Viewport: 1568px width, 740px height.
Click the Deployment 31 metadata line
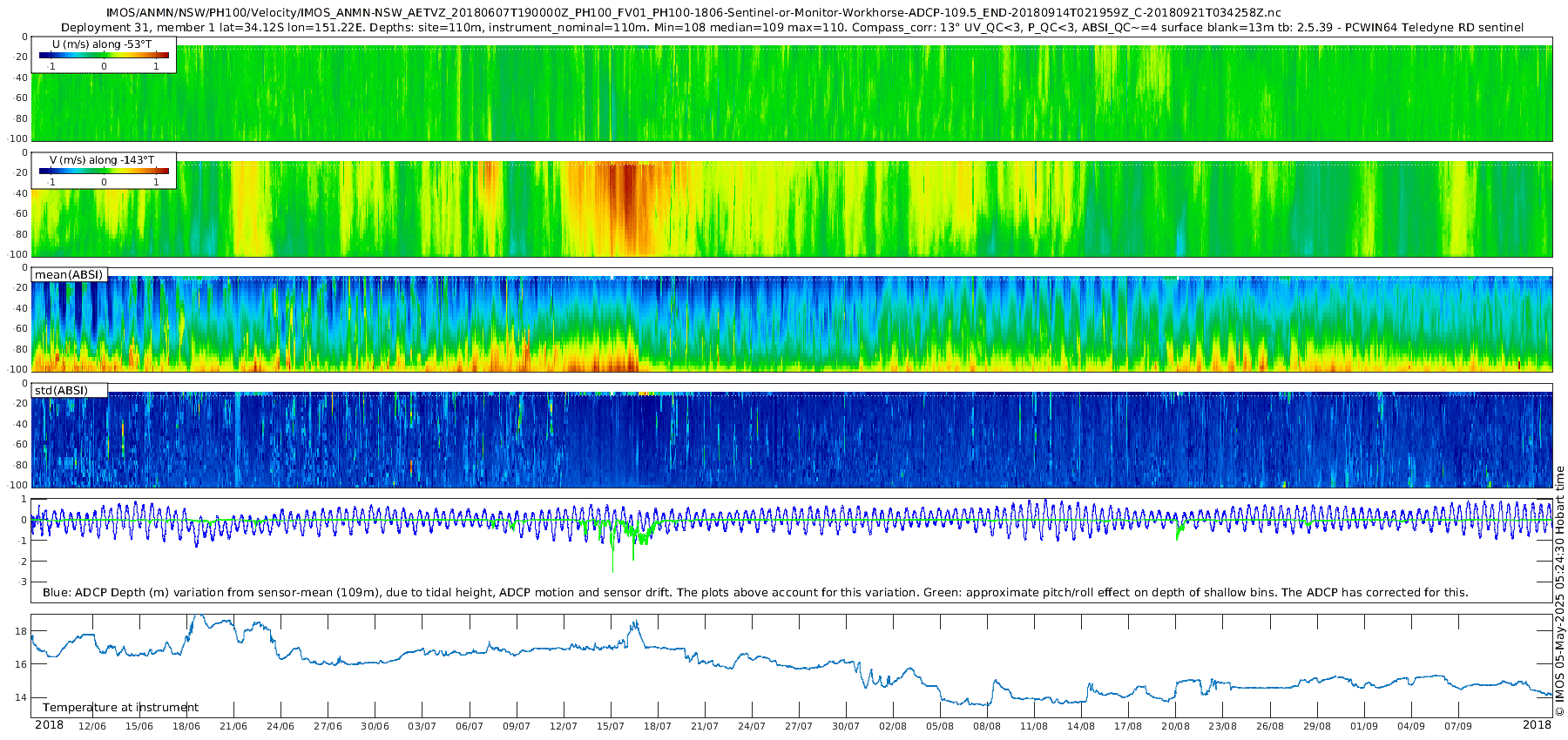[792, 28]
